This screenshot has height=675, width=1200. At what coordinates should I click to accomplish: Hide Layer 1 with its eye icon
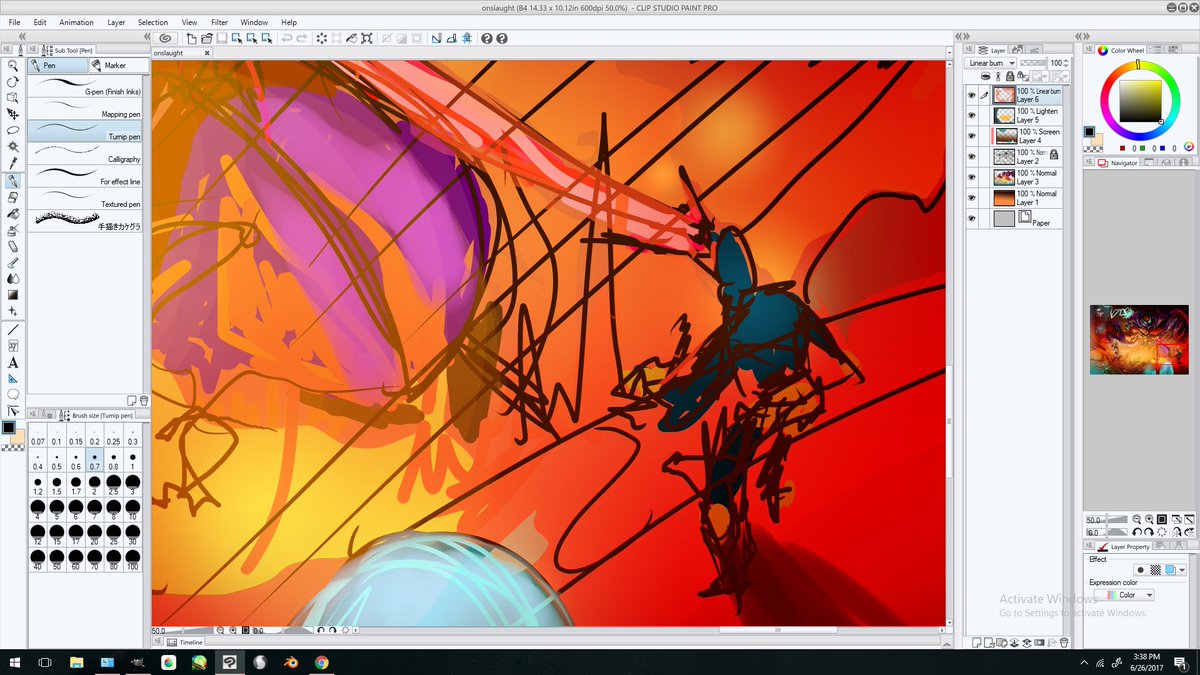pos(971,198)
